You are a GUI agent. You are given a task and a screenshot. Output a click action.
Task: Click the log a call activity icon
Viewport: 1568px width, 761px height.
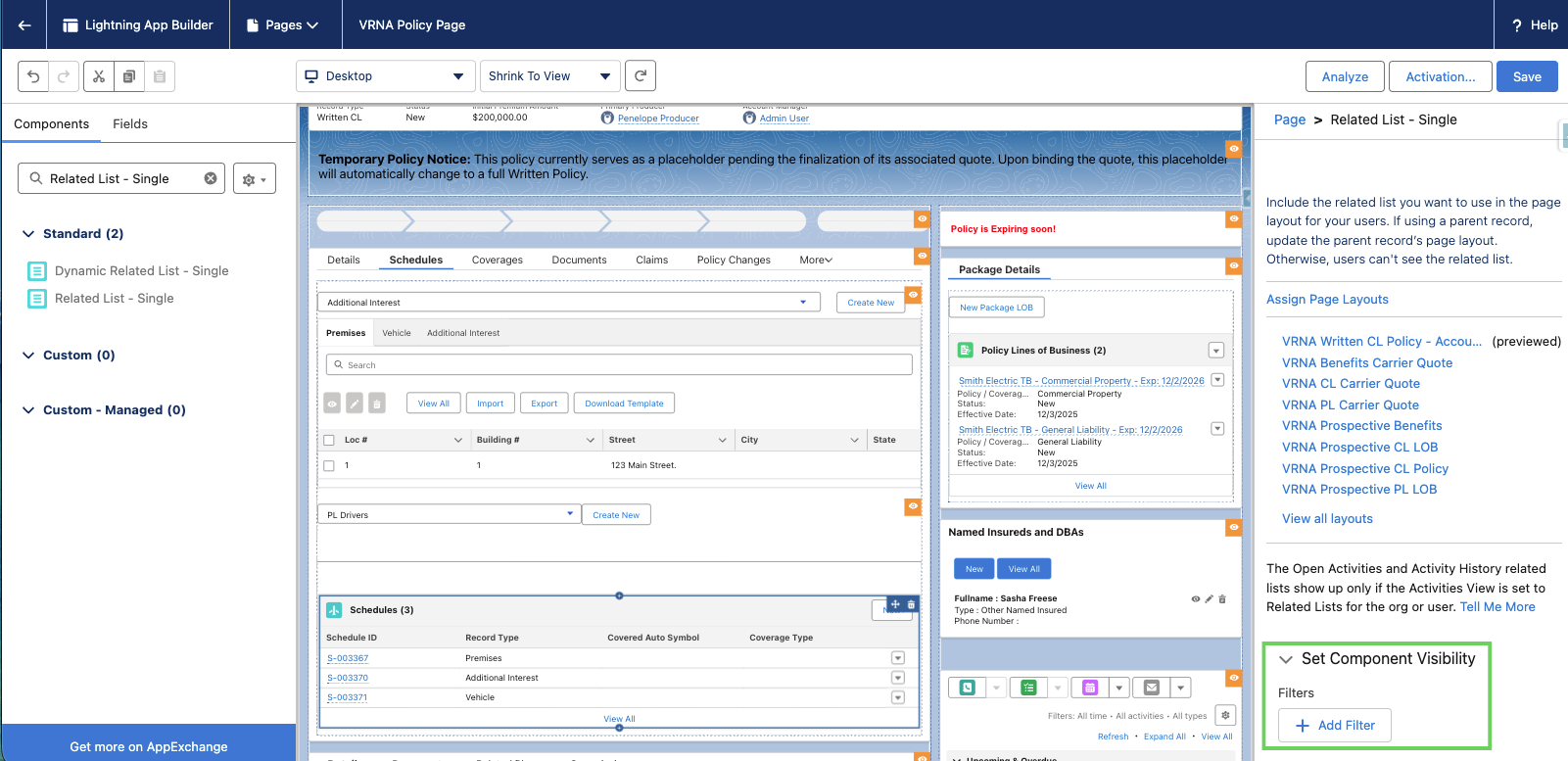[x=967, y=688]
